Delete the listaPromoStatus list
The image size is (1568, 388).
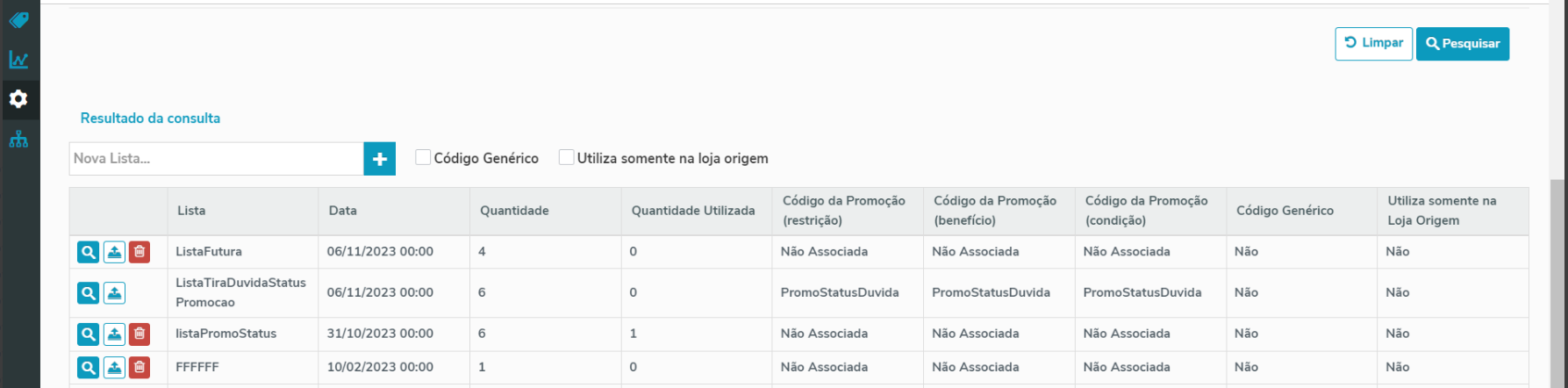point(140,334)
